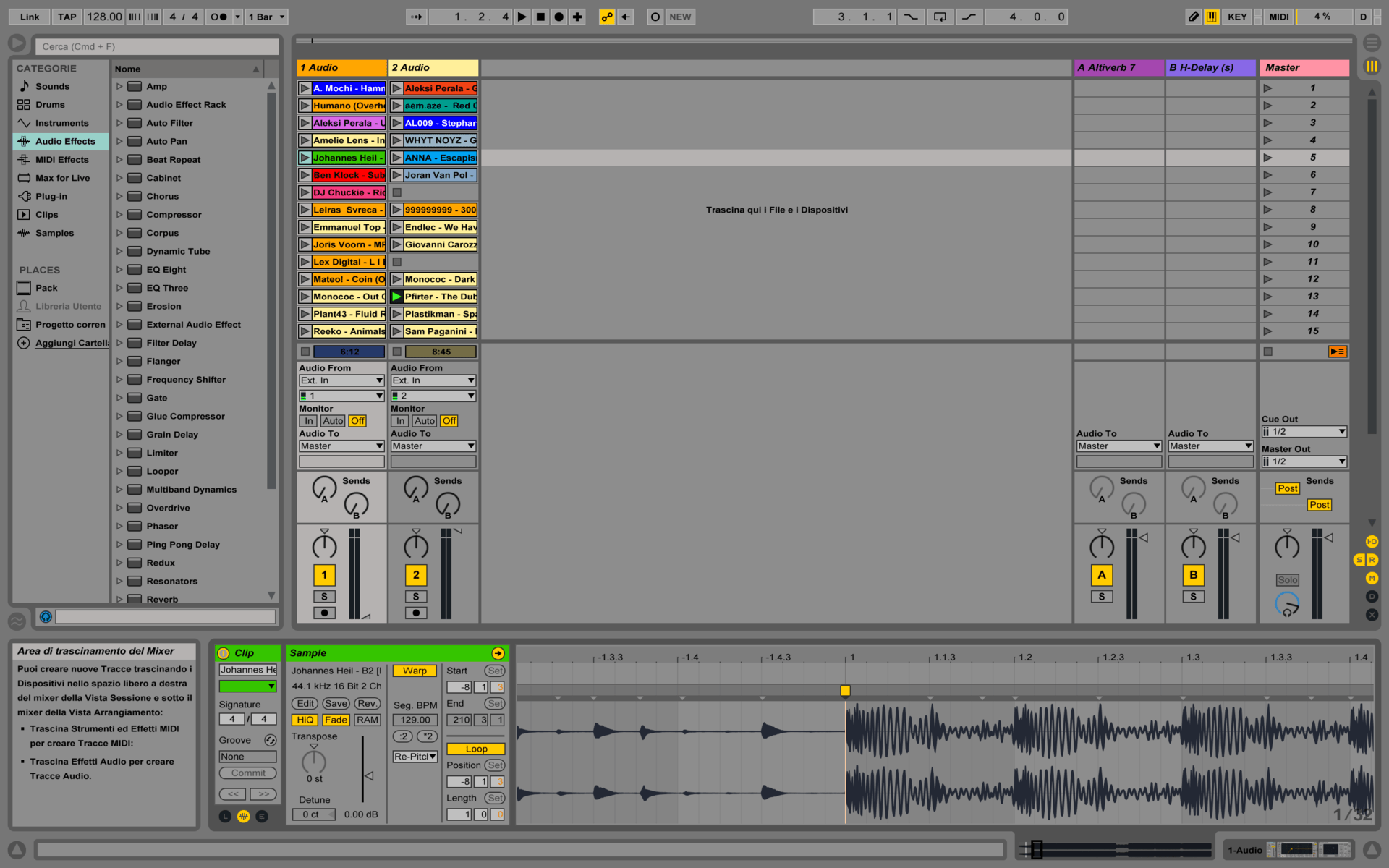This screenshot has height=868, width=1389.
Task: Open the 1 Bar quantization dropdown
Action: 266,17
